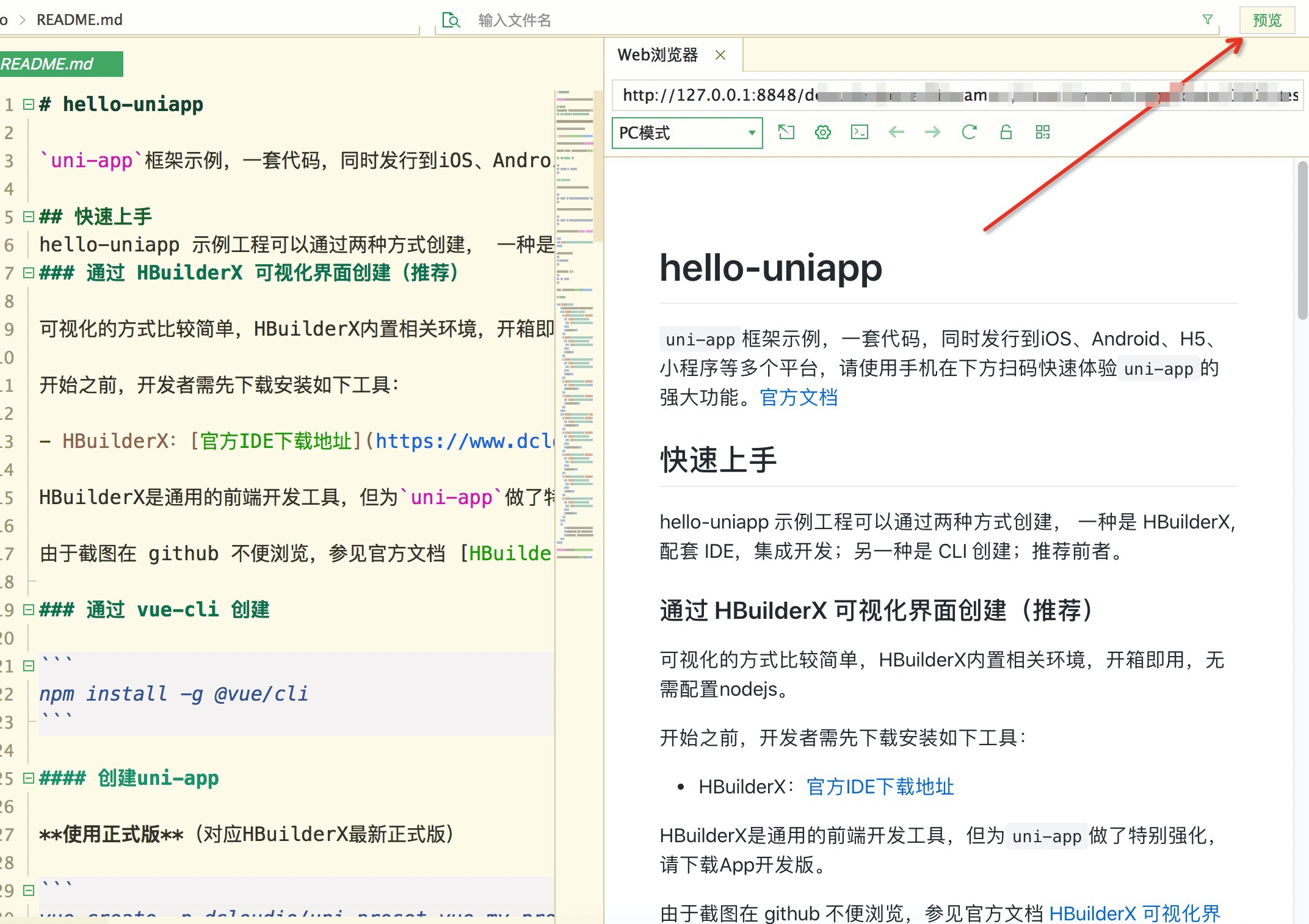
Task: Select the Web浏览器 tab
Action: pos(658,55)
